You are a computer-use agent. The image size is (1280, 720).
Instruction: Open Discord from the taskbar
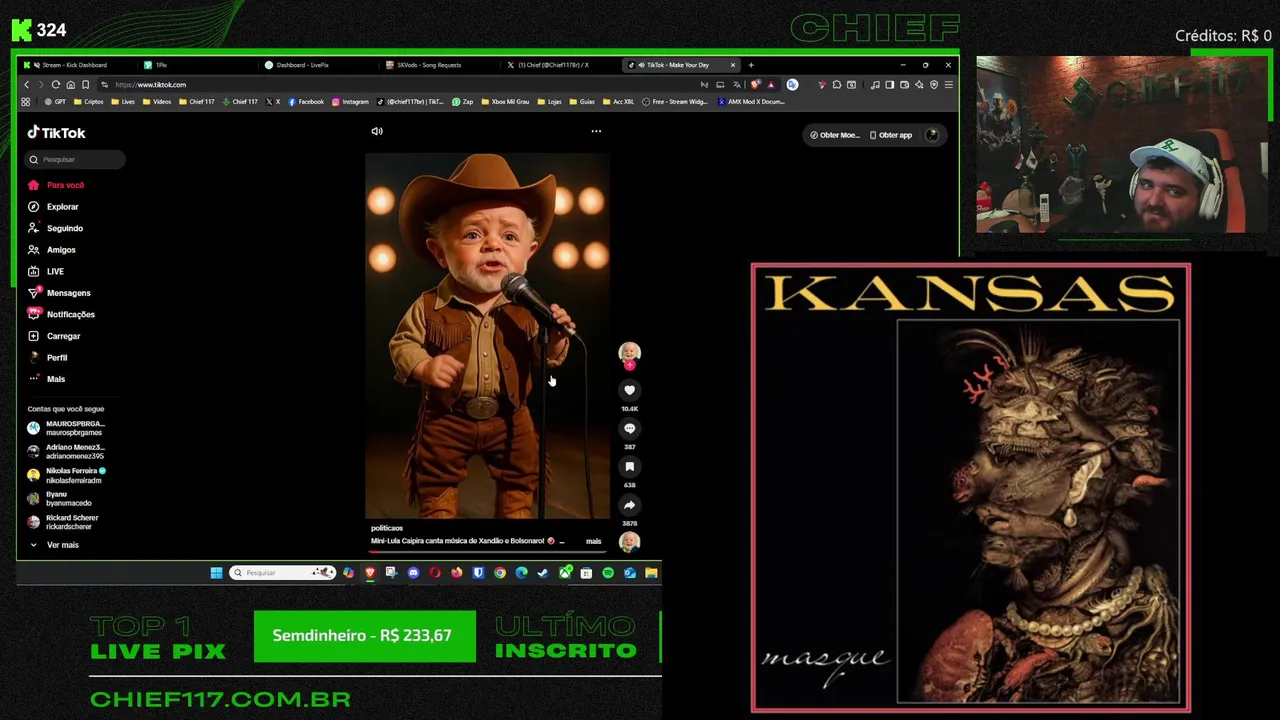413,573
